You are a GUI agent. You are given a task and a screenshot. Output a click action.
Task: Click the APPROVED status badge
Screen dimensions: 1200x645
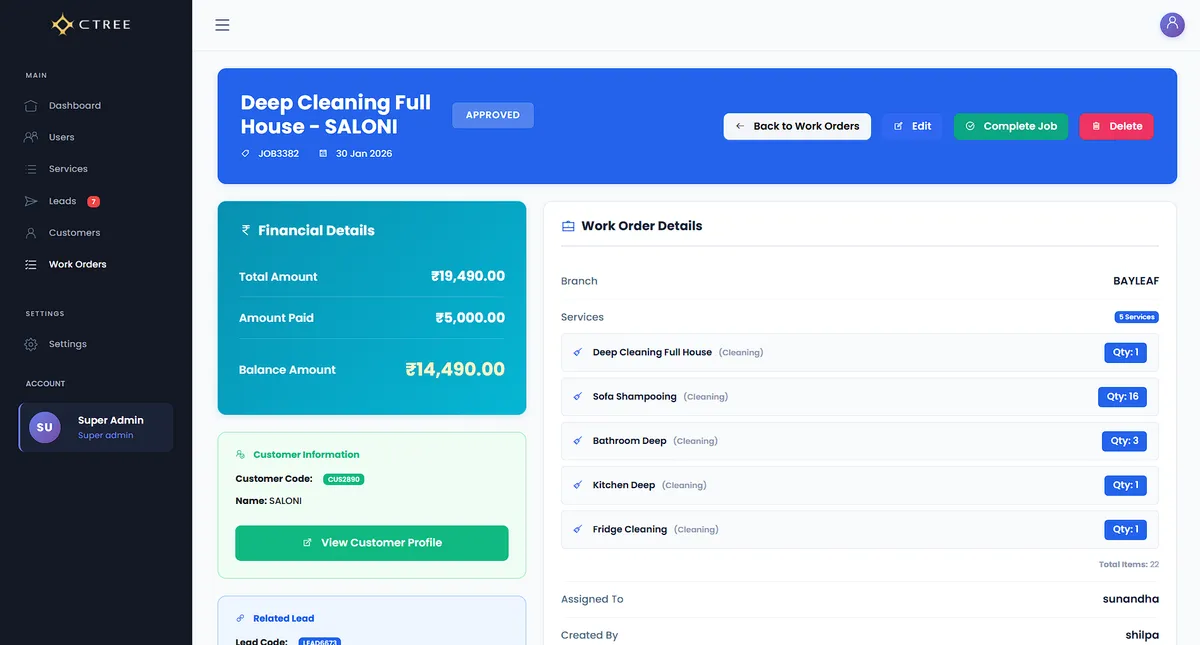[493, 115]
